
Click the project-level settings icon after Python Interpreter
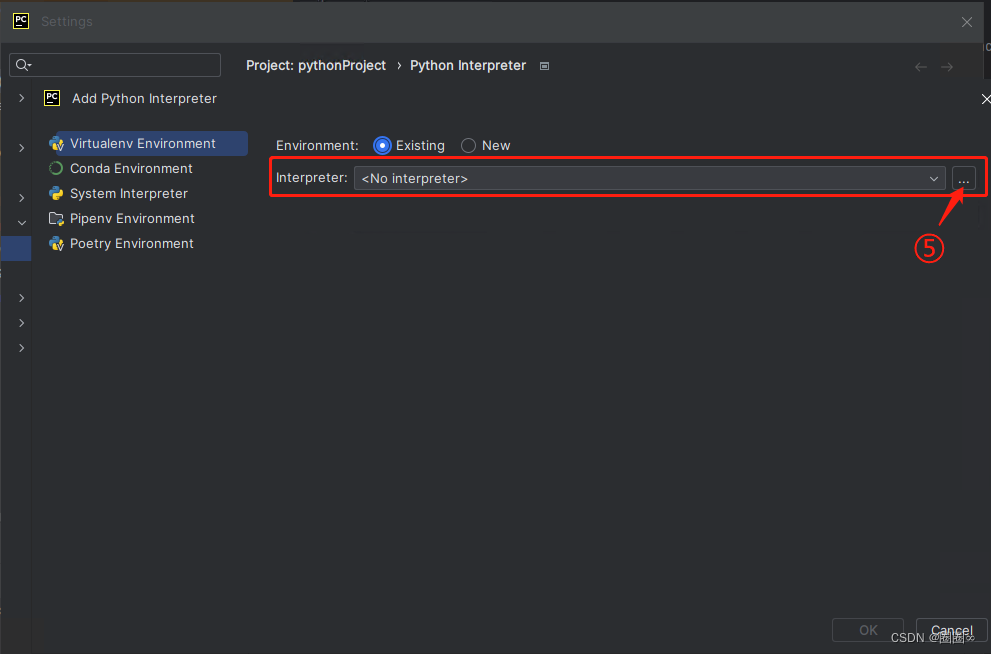pyautogui.click(x=544, y=66)
